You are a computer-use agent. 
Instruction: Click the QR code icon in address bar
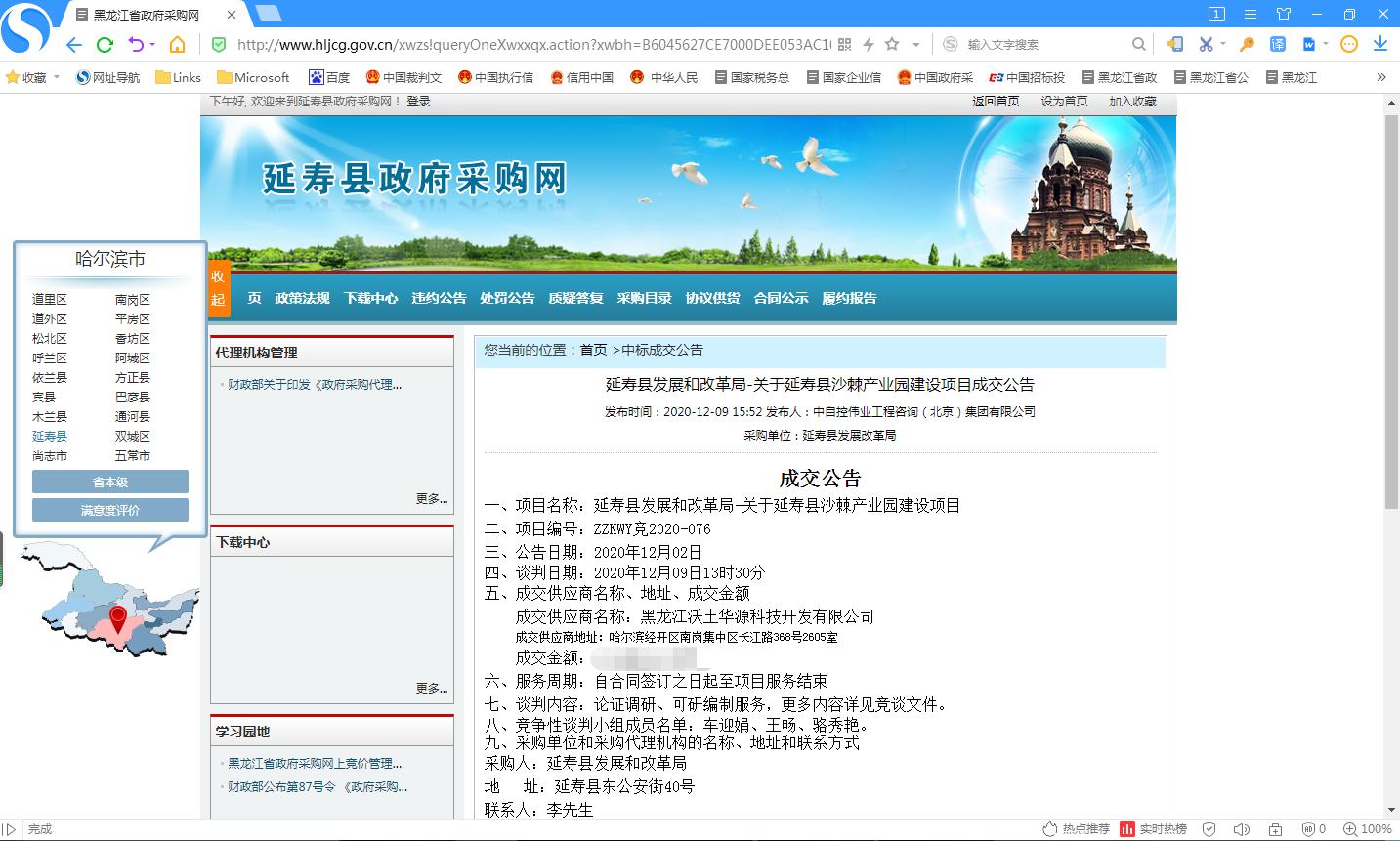845,44
